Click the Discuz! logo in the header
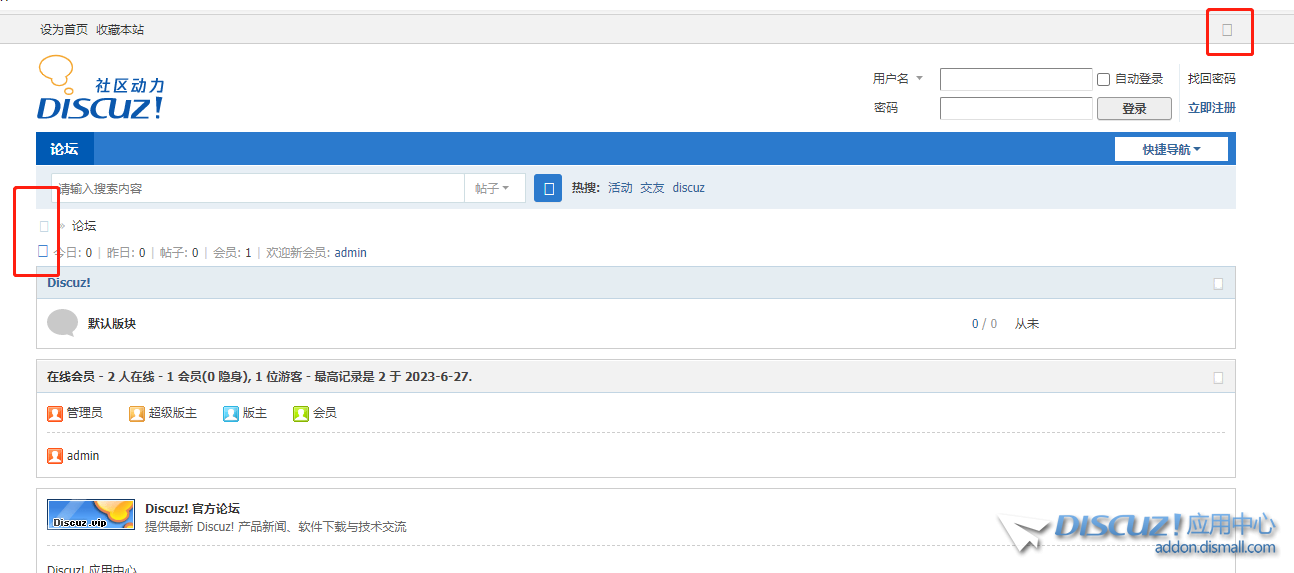 pyautogui.click(x=100, y=90)
